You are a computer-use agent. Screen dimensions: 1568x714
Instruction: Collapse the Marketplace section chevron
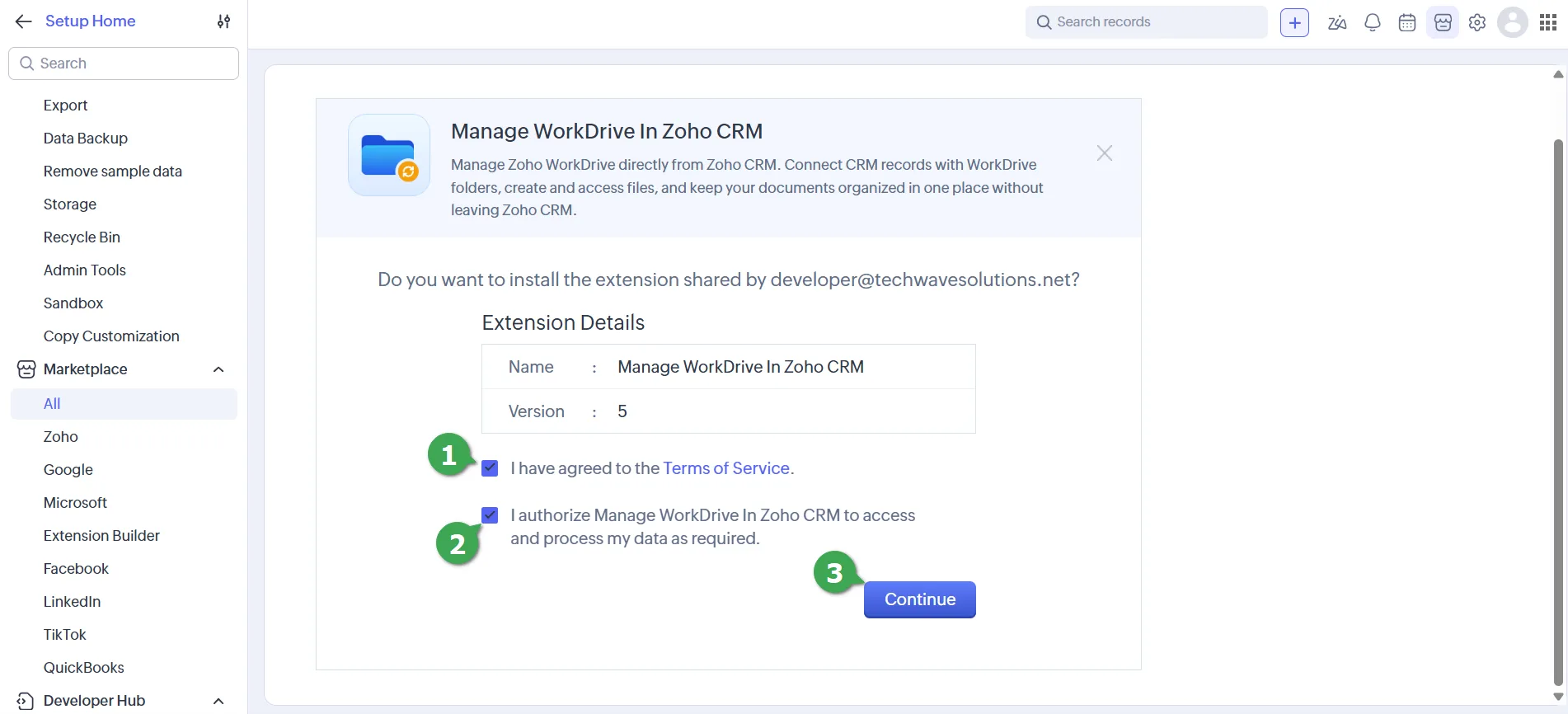[x=218, y=369]
